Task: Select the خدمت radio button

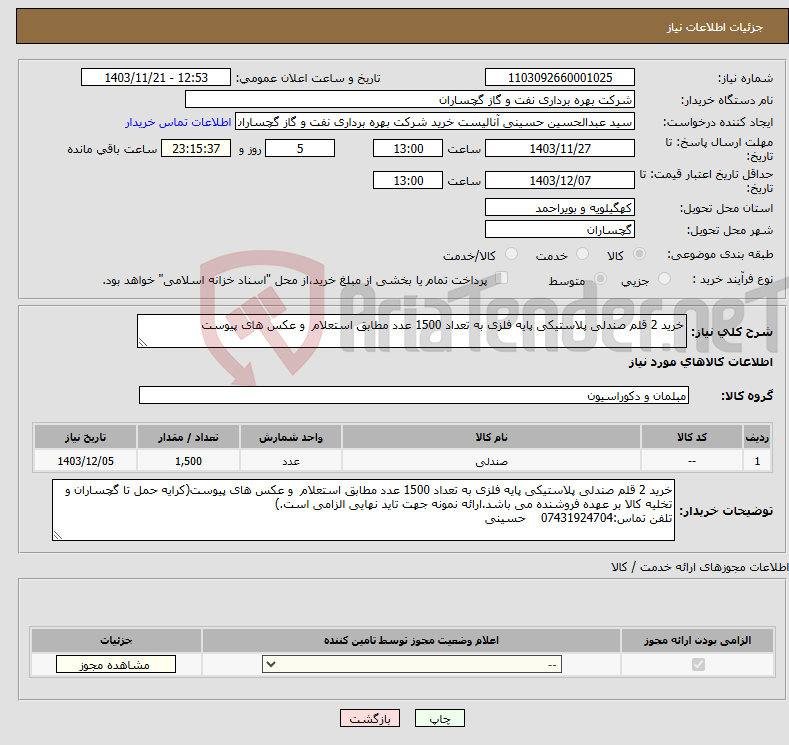Action: click(x=582, y=254)
